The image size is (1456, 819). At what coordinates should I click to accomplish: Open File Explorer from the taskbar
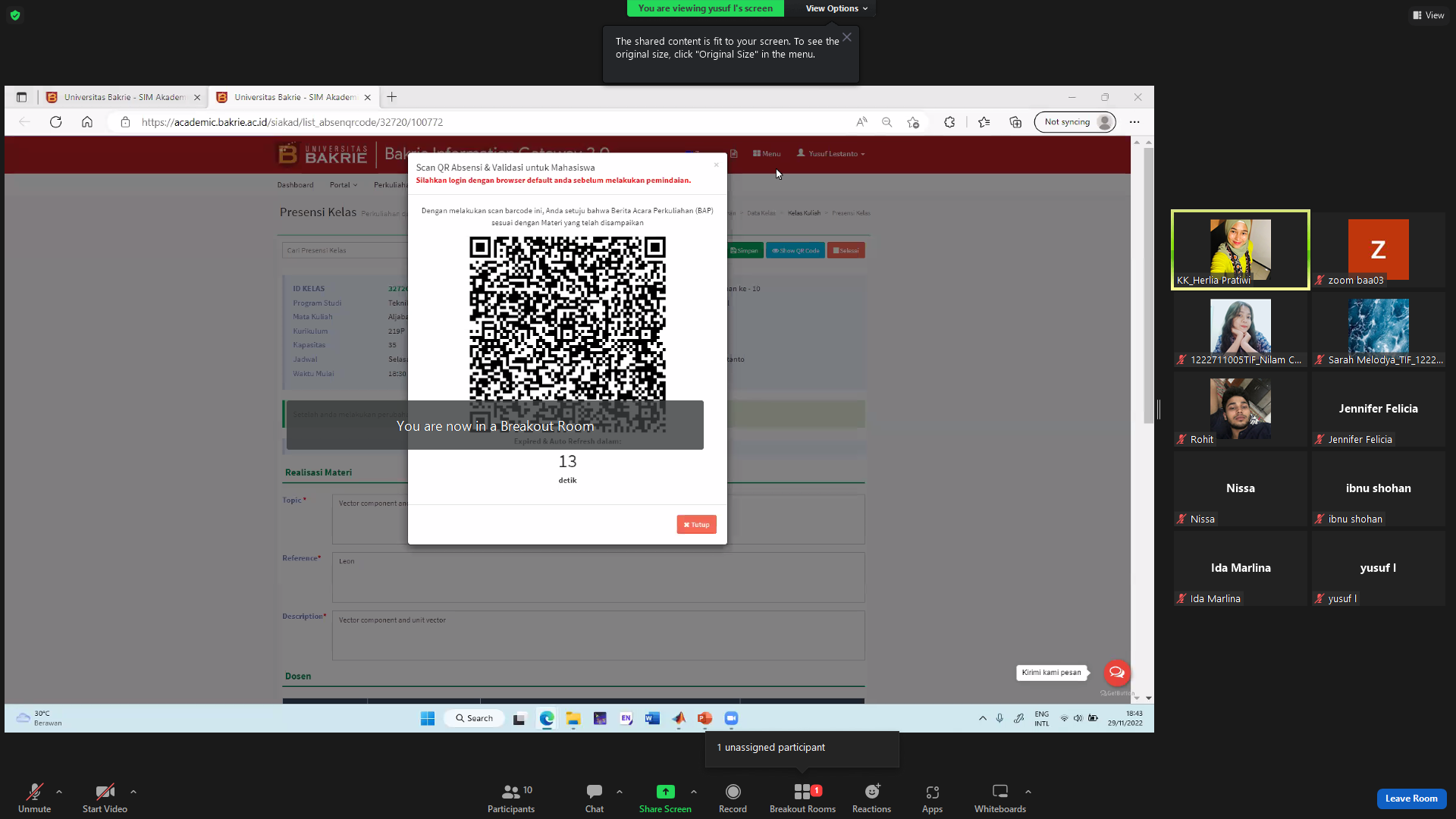click(573, 719)
